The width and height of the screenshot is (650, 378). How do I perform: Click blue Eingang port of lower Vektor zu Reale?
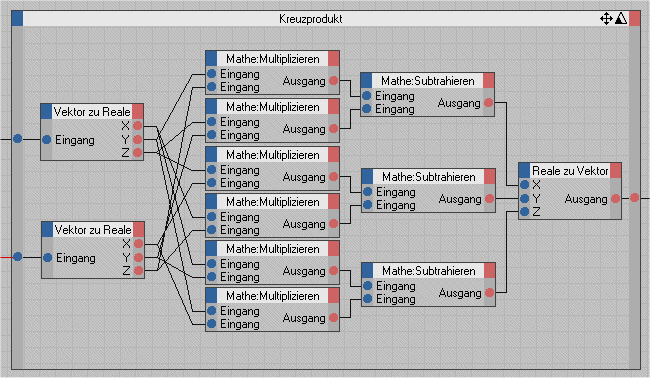tap(47, 258)
